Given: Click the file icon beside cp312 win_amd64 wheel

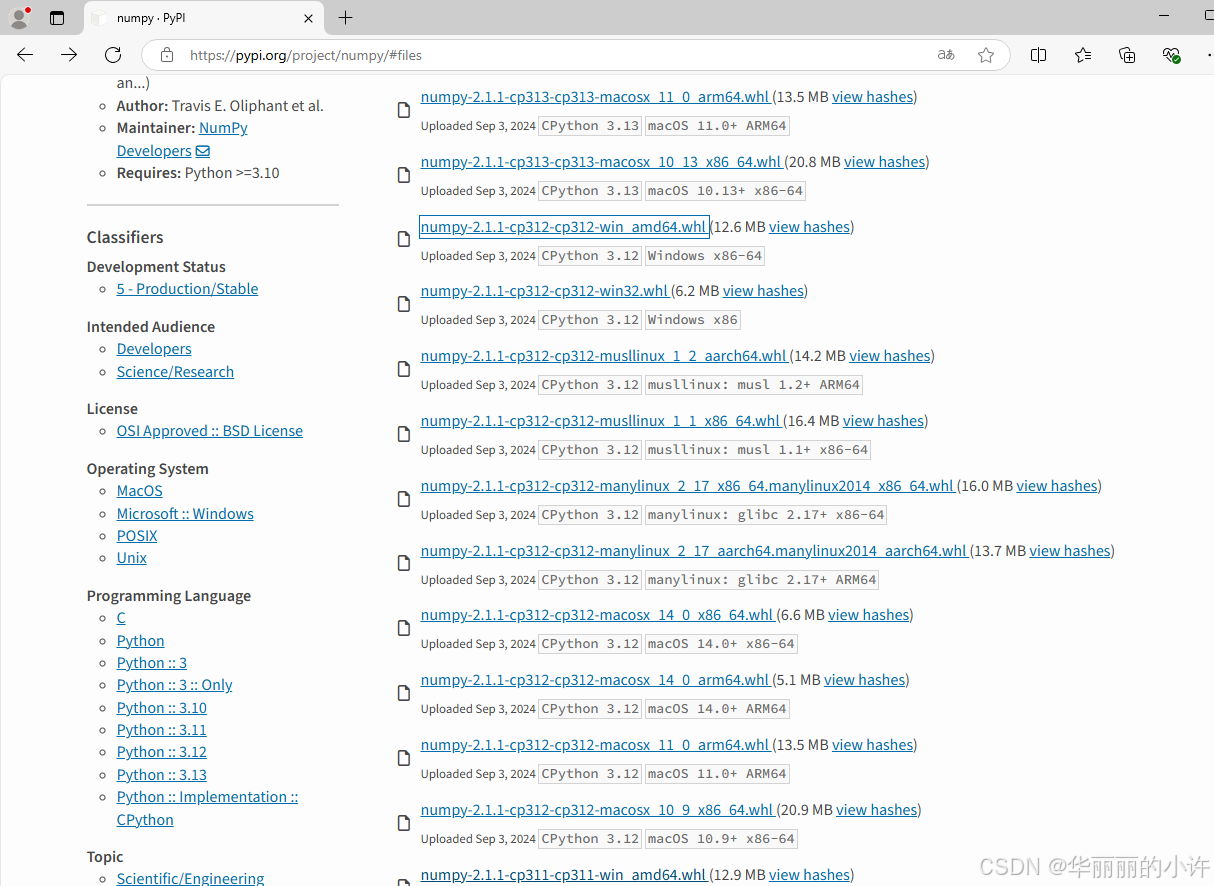Looking at the screenshot, I should [404, 240].
